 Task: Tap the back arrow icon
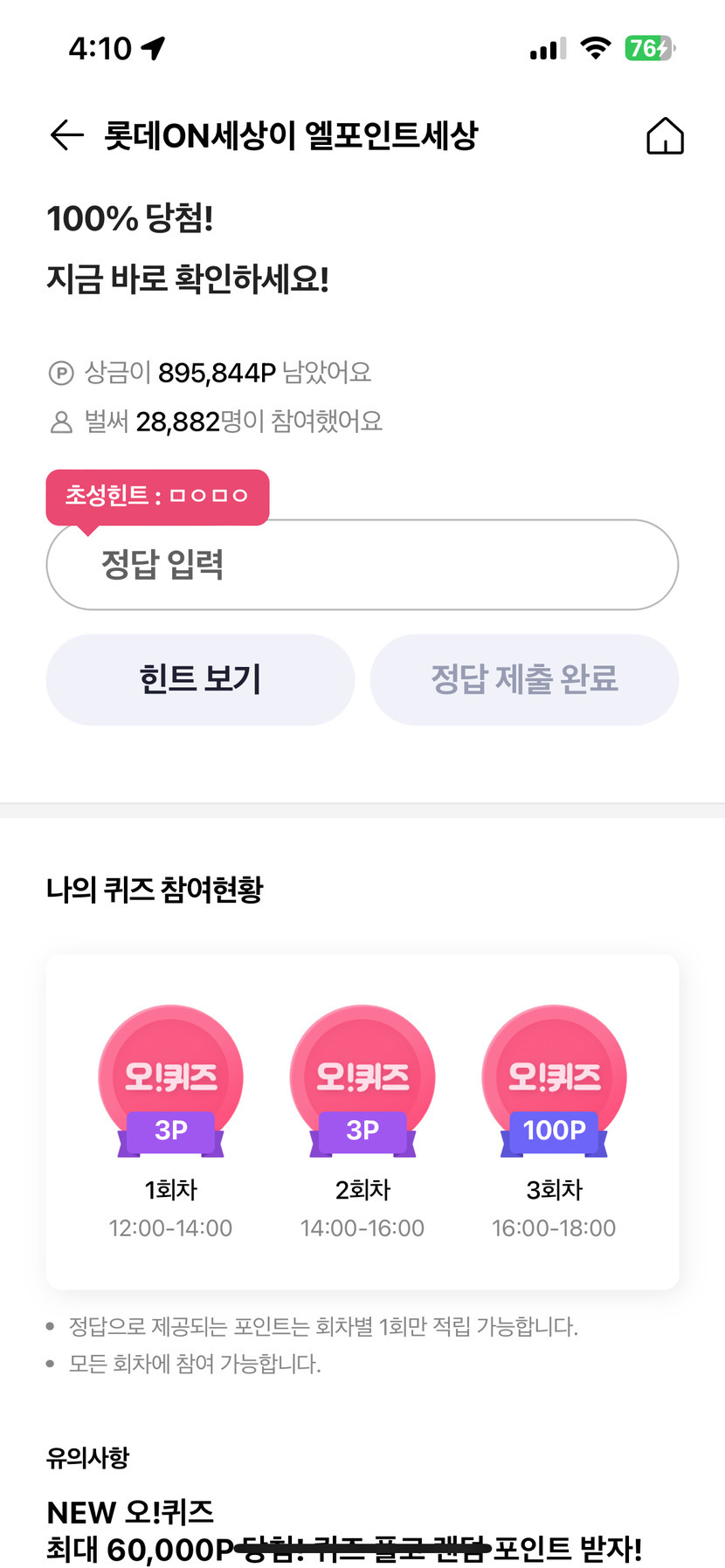click(66, 135)
